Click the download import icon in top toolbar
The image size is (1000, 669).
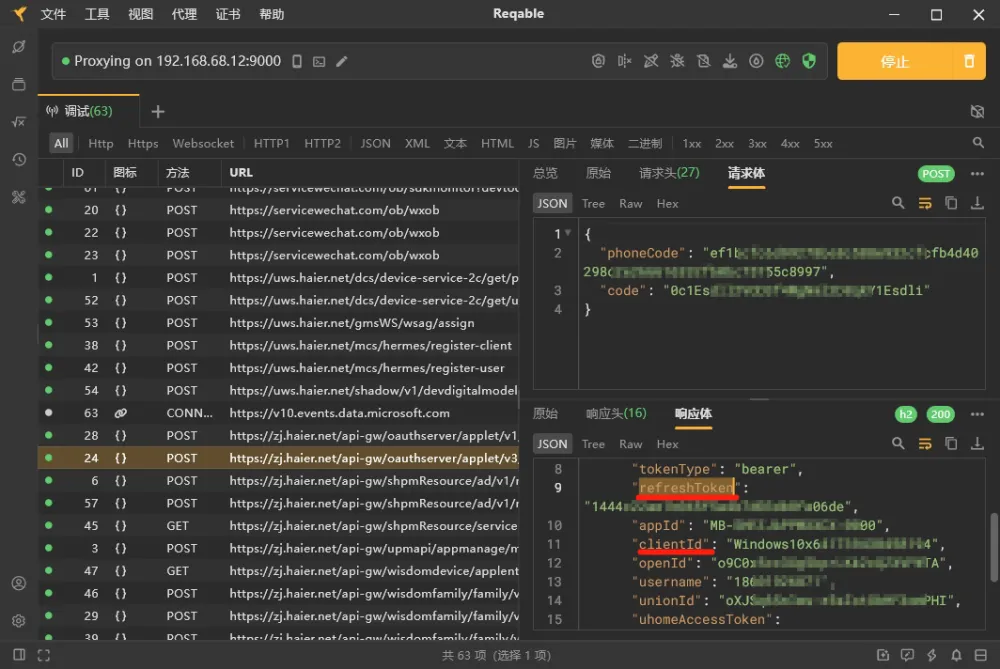[x=730, y=61]
